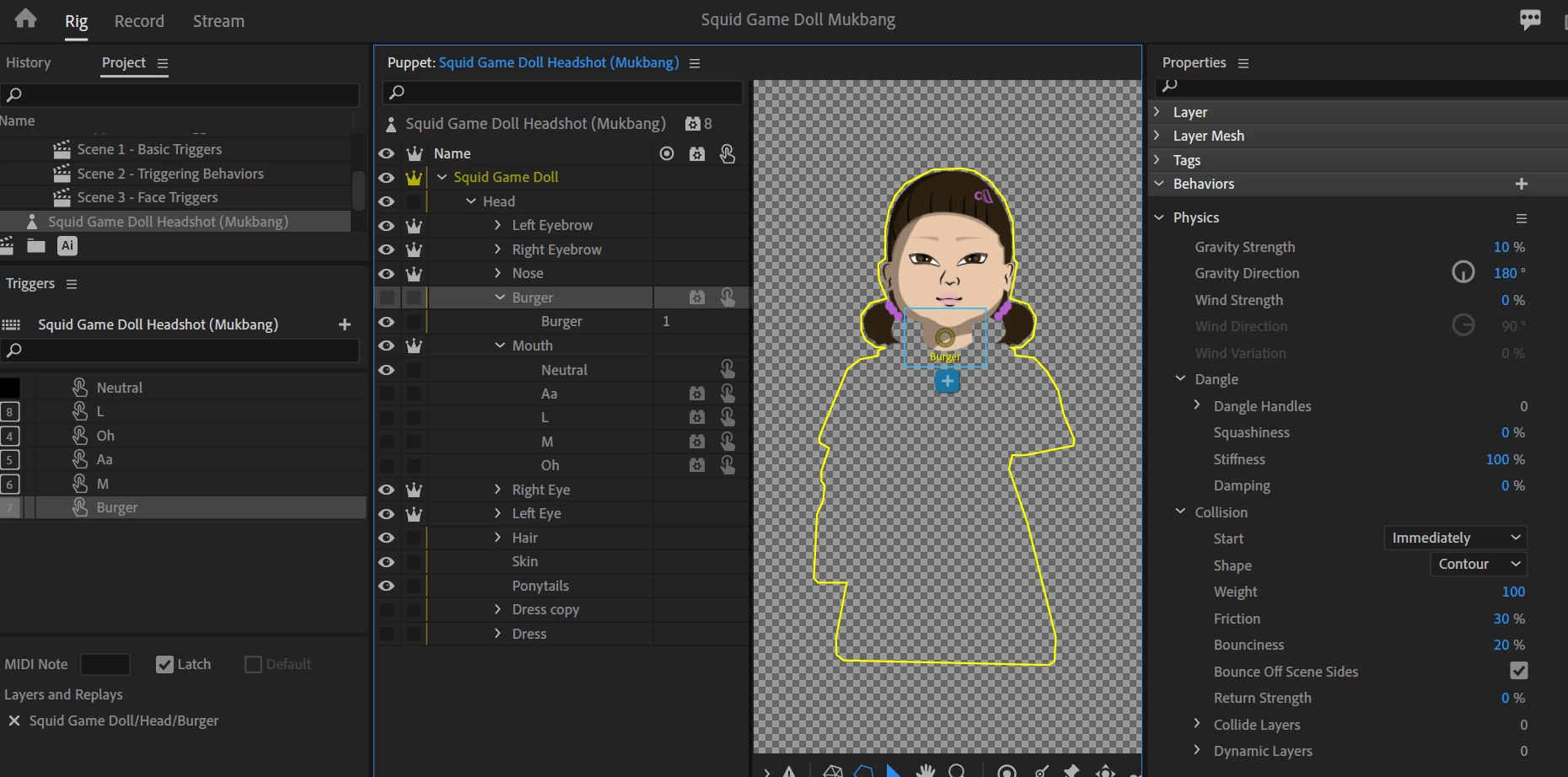Expand the Hair group

(497, 538)
